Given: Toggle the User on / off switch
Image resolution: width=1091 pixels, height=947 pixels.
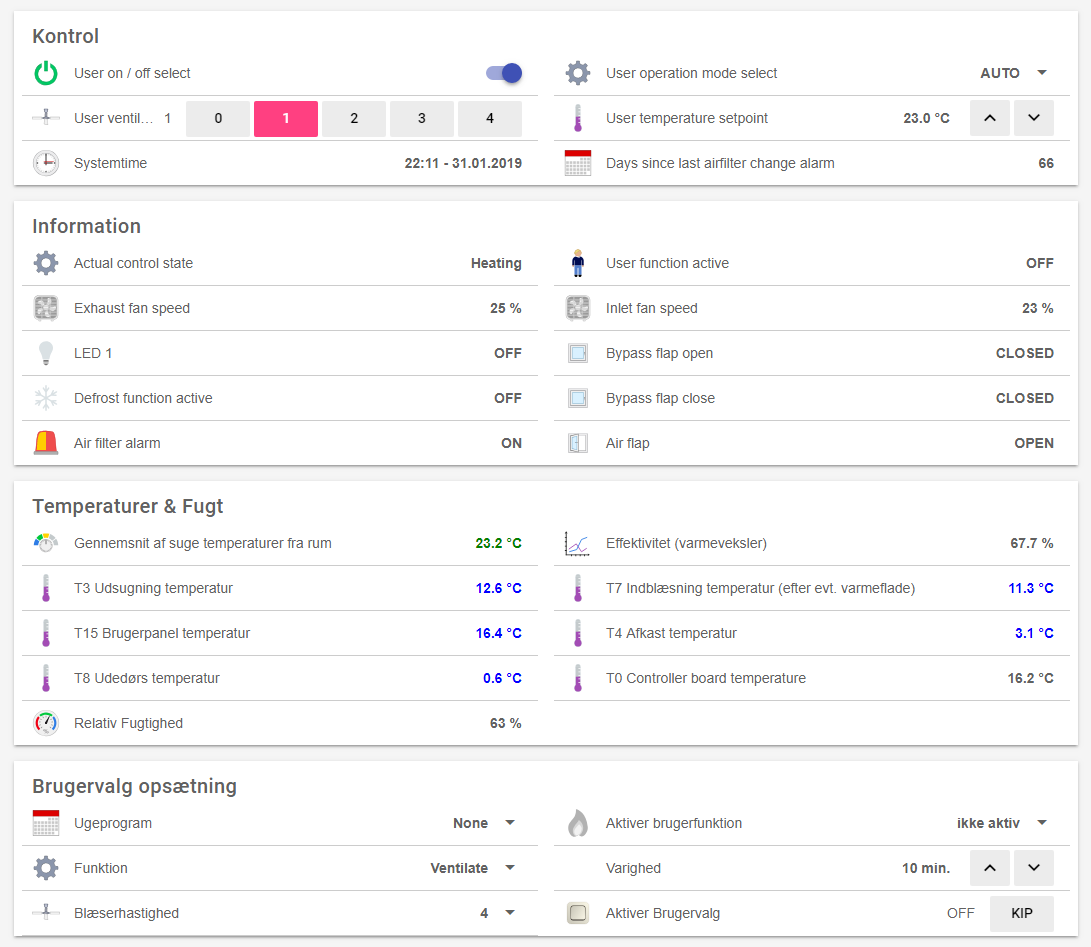Looking at the screenshot, I should [x=504, y=73].
